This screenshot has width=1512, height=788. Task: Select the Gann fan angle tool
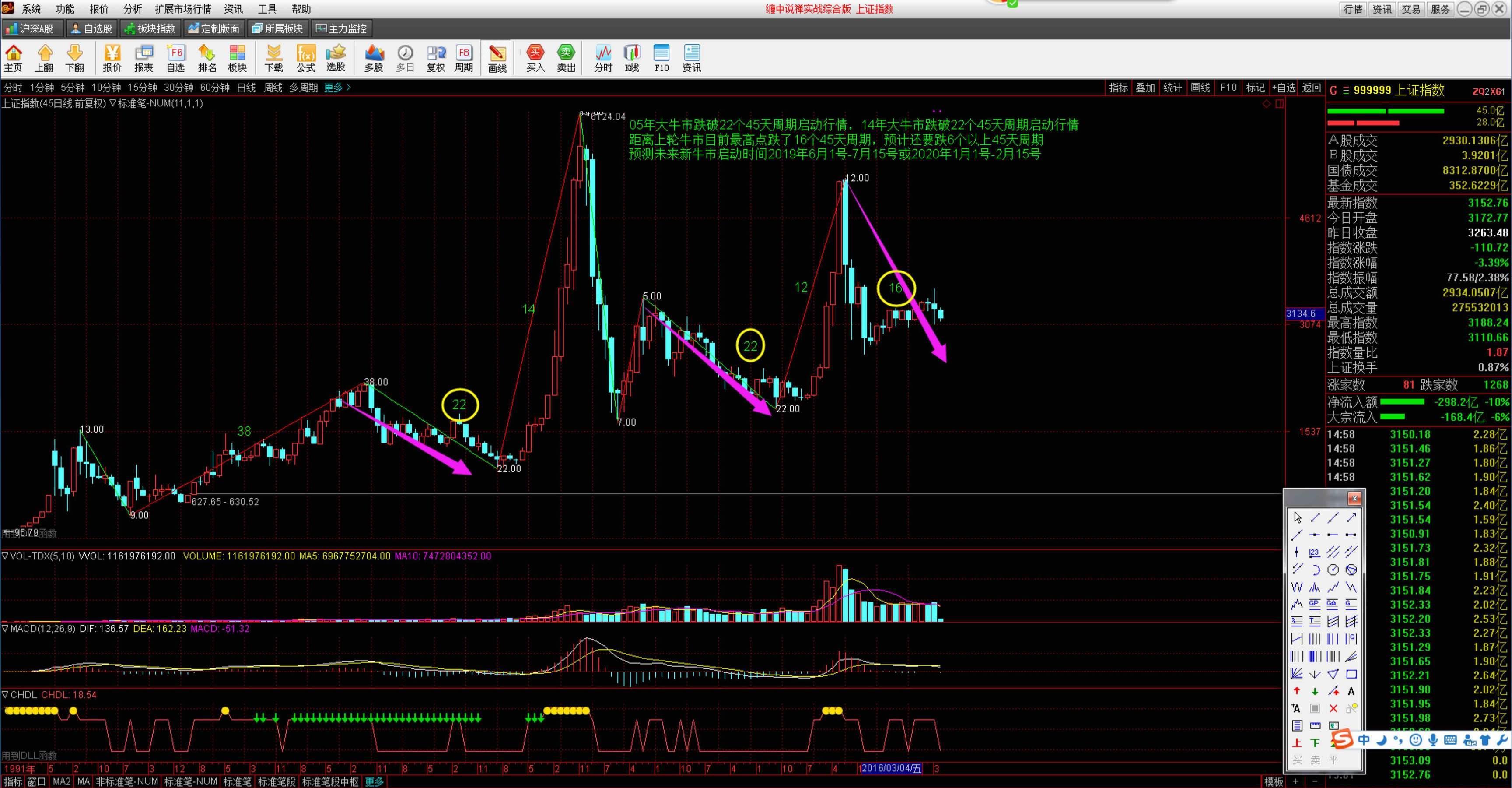coord(1297,673)
